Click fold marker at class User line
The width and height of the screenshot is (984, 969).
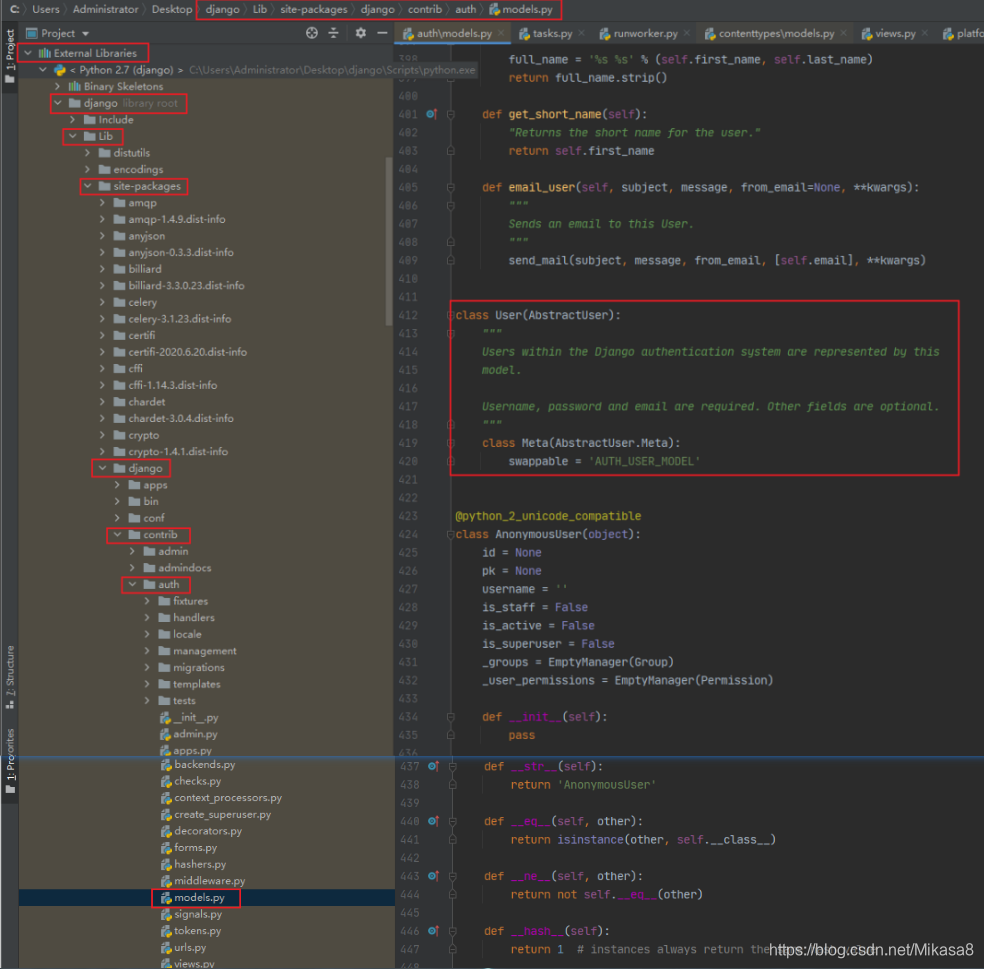click(451, 315)
